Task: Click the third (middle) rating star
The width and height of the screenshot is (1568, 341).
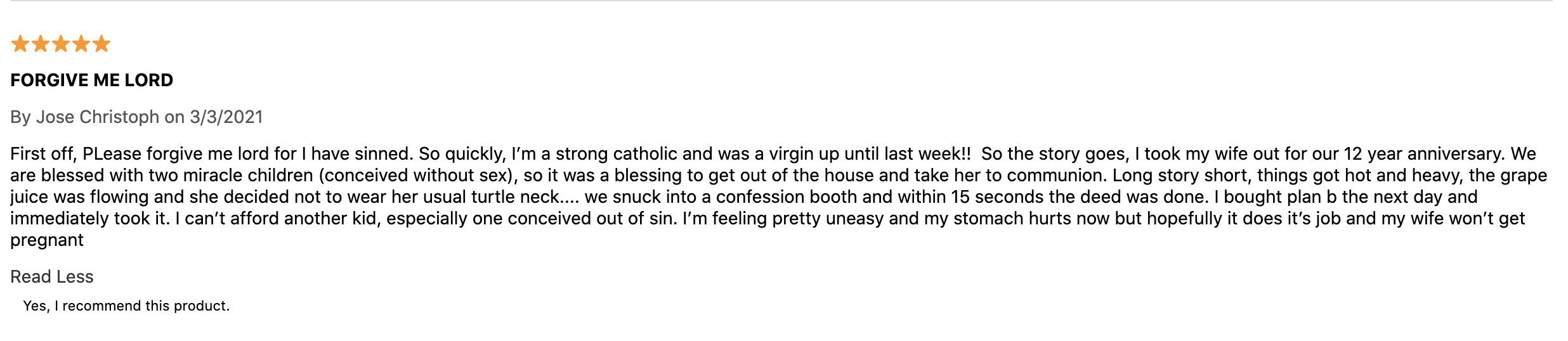Action: pos(61,44)
